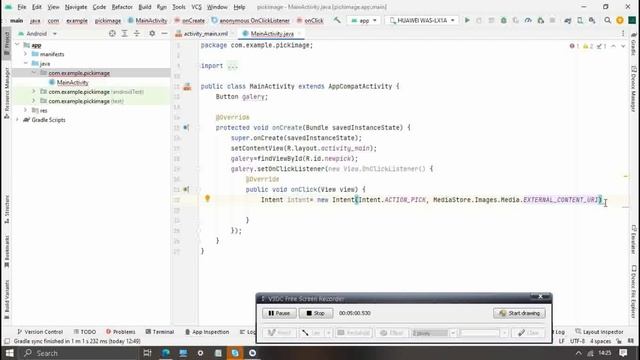
Task: Click the gutter override icon beside onCreate
Action: tap(186, 128)
